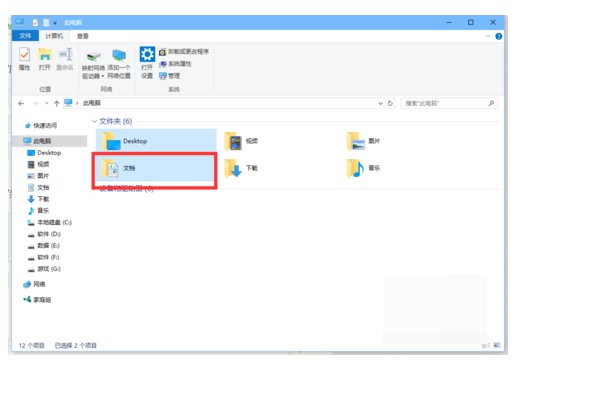Click the search this PC input box
This screenshot has width=600, height=400.
(446, 103)
